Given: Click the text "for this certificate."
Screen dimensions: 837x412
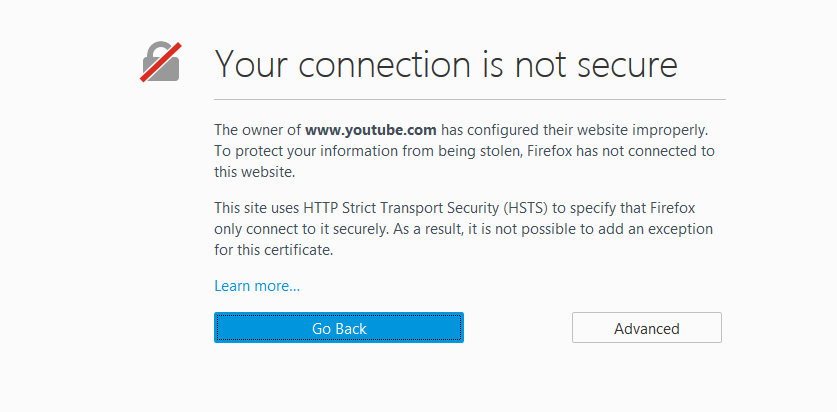Looking at the screenshot, I should pos(273,250).
